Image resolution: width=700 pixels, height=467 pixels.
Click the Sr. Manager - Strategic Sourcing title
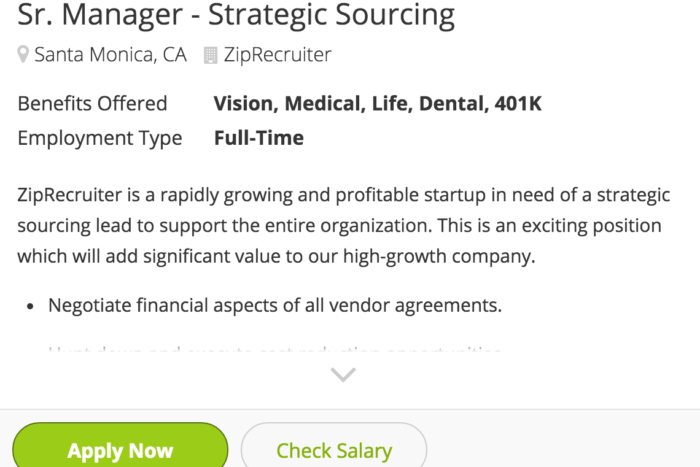236,15
